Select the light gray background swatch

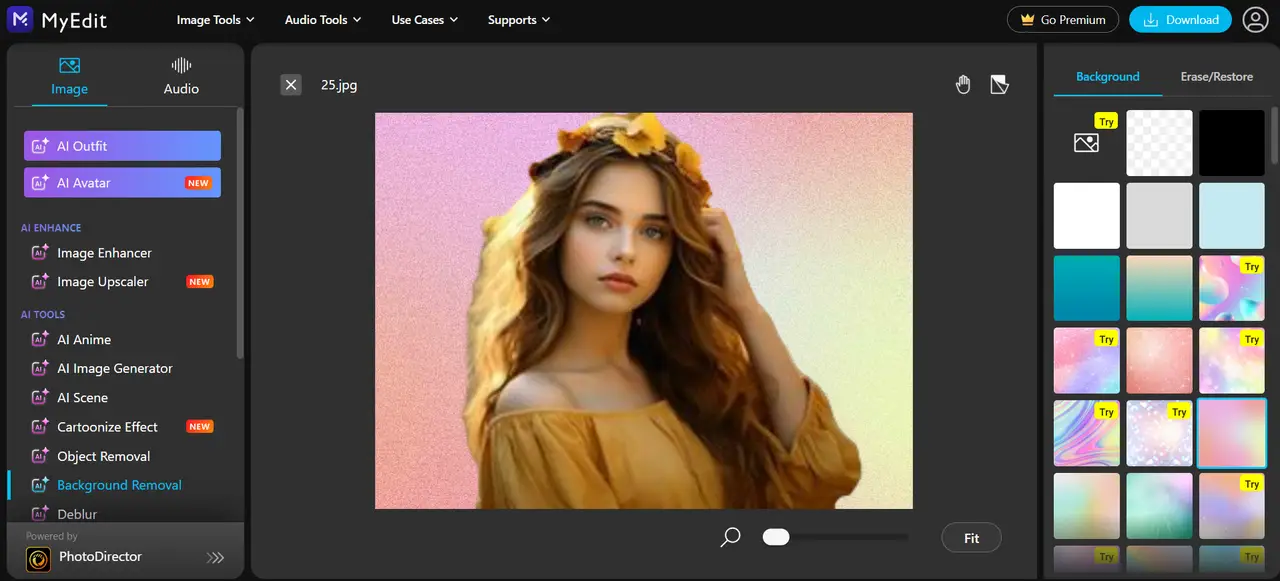[1159, 215]
